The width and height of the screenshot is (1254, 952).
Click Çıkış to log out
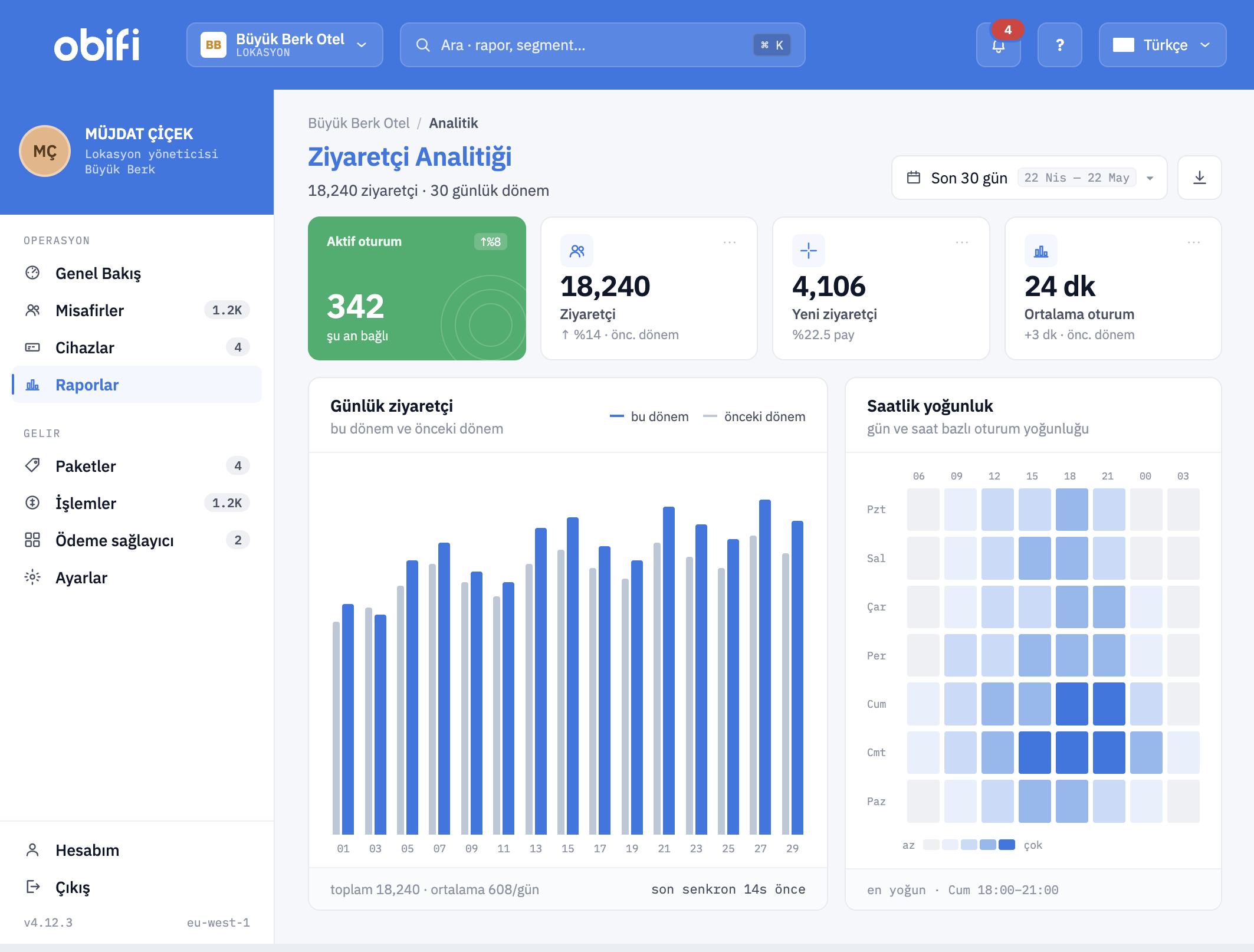pyautogui.click(x=137, y=887)
